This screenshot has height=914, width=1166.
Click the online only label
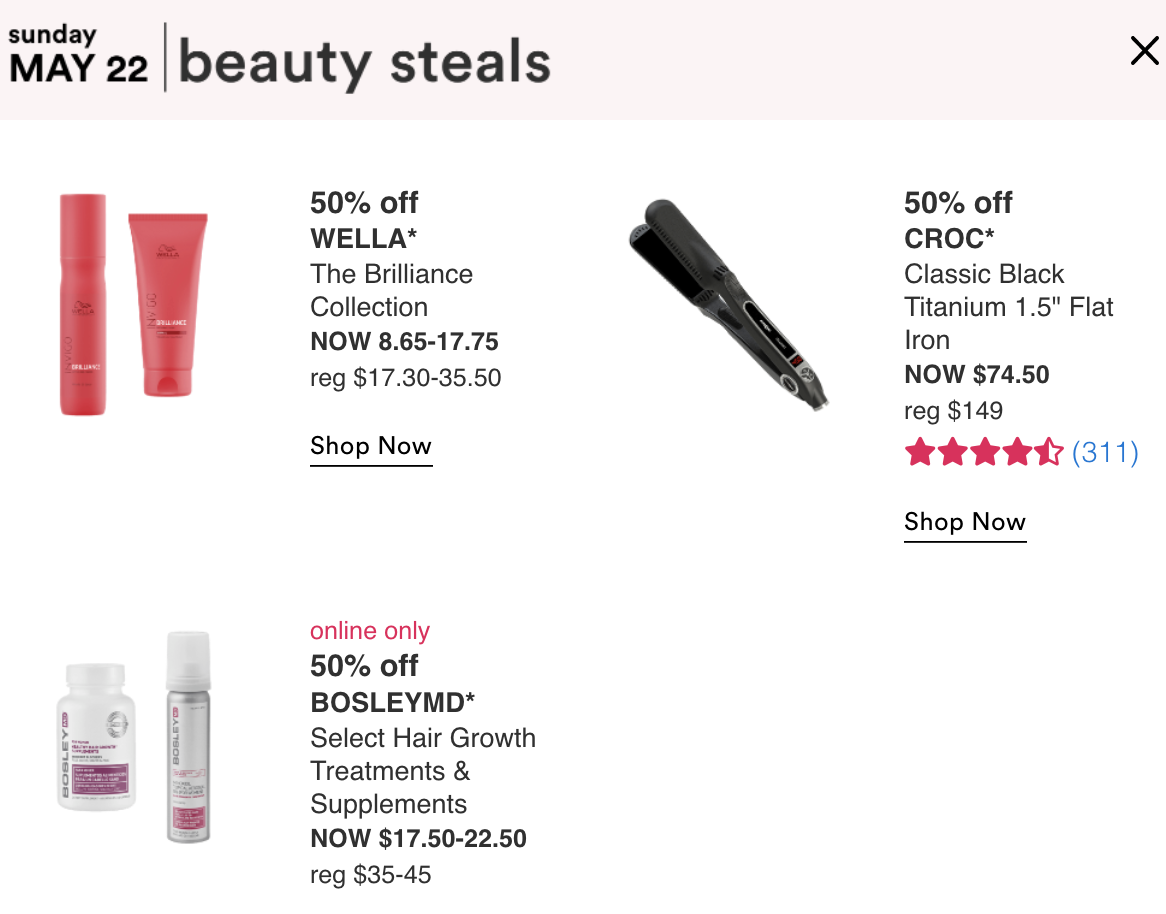point(370,631)
